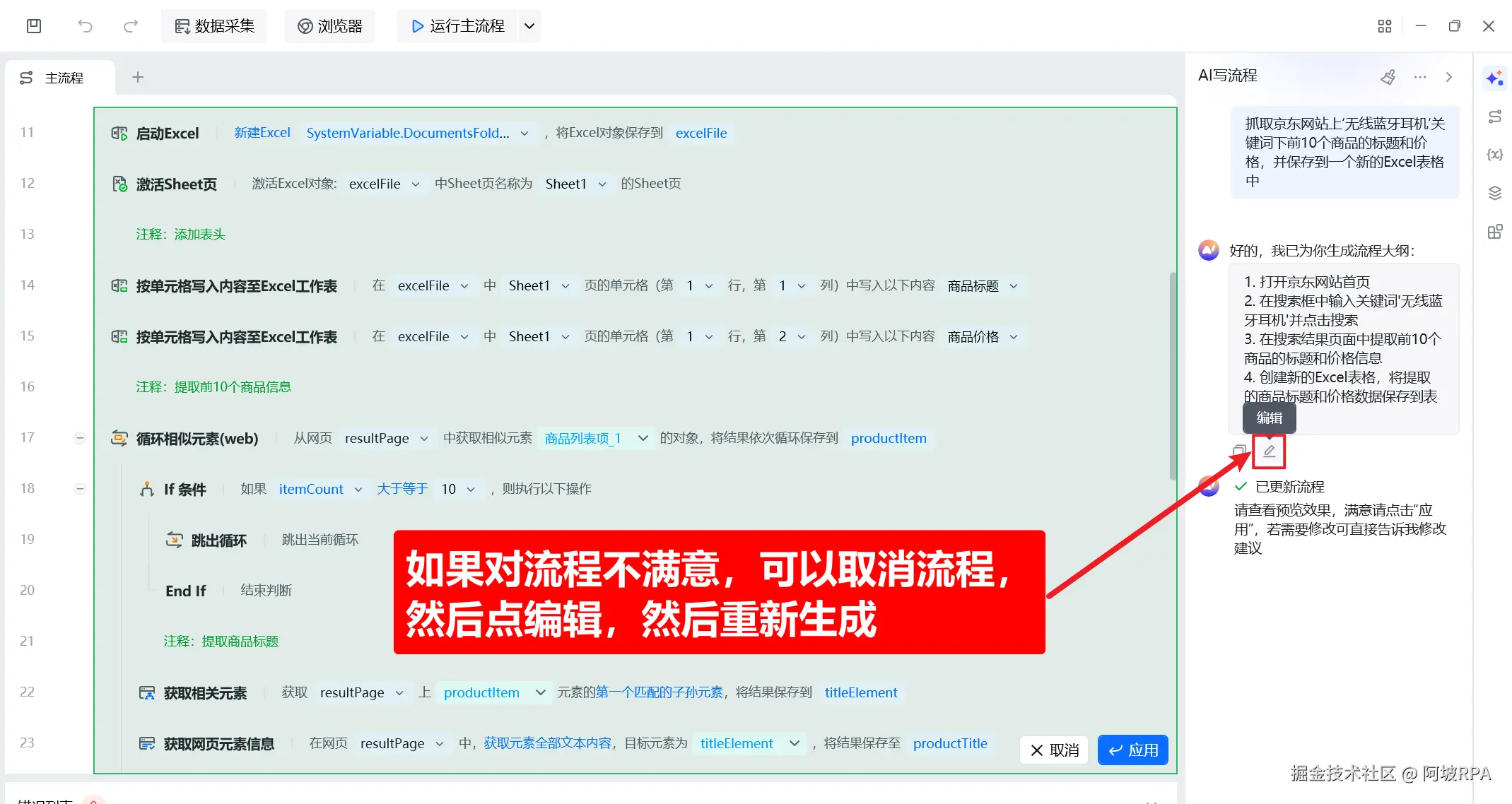Viewport: 1512px width, 804px height.
Task: Open the 商品标题 content dropdown
Action: tap(1013, 286)
